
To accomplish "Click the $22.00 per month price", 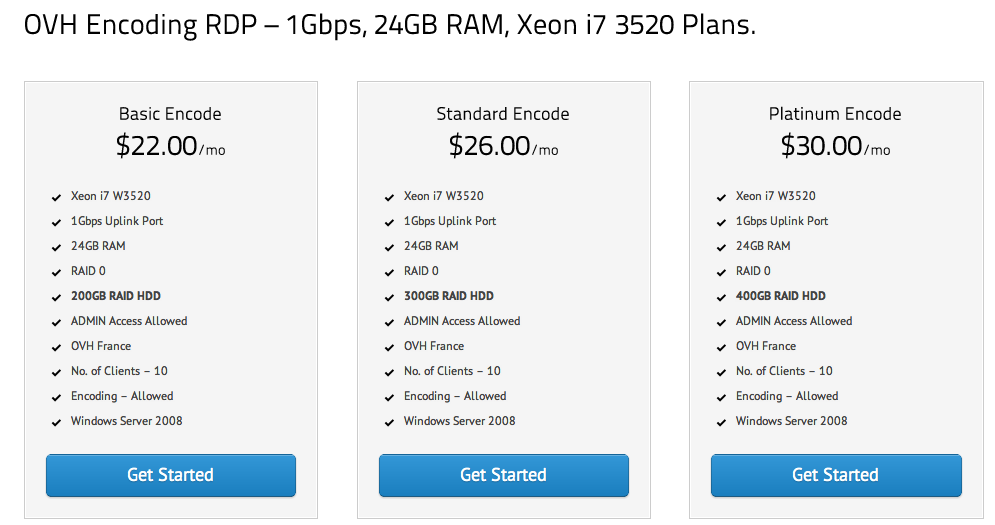I will (x=170, y=146).
